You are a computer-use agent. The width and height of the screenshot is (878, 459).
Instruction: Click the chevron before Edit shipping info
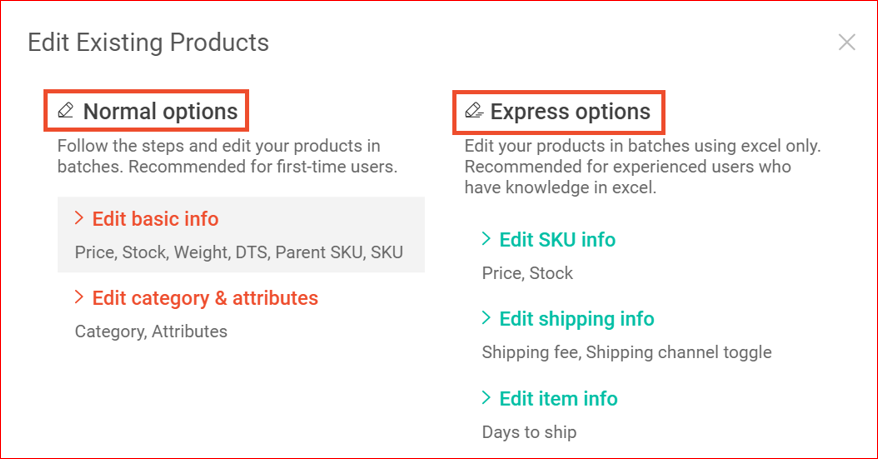click(486, 319)
